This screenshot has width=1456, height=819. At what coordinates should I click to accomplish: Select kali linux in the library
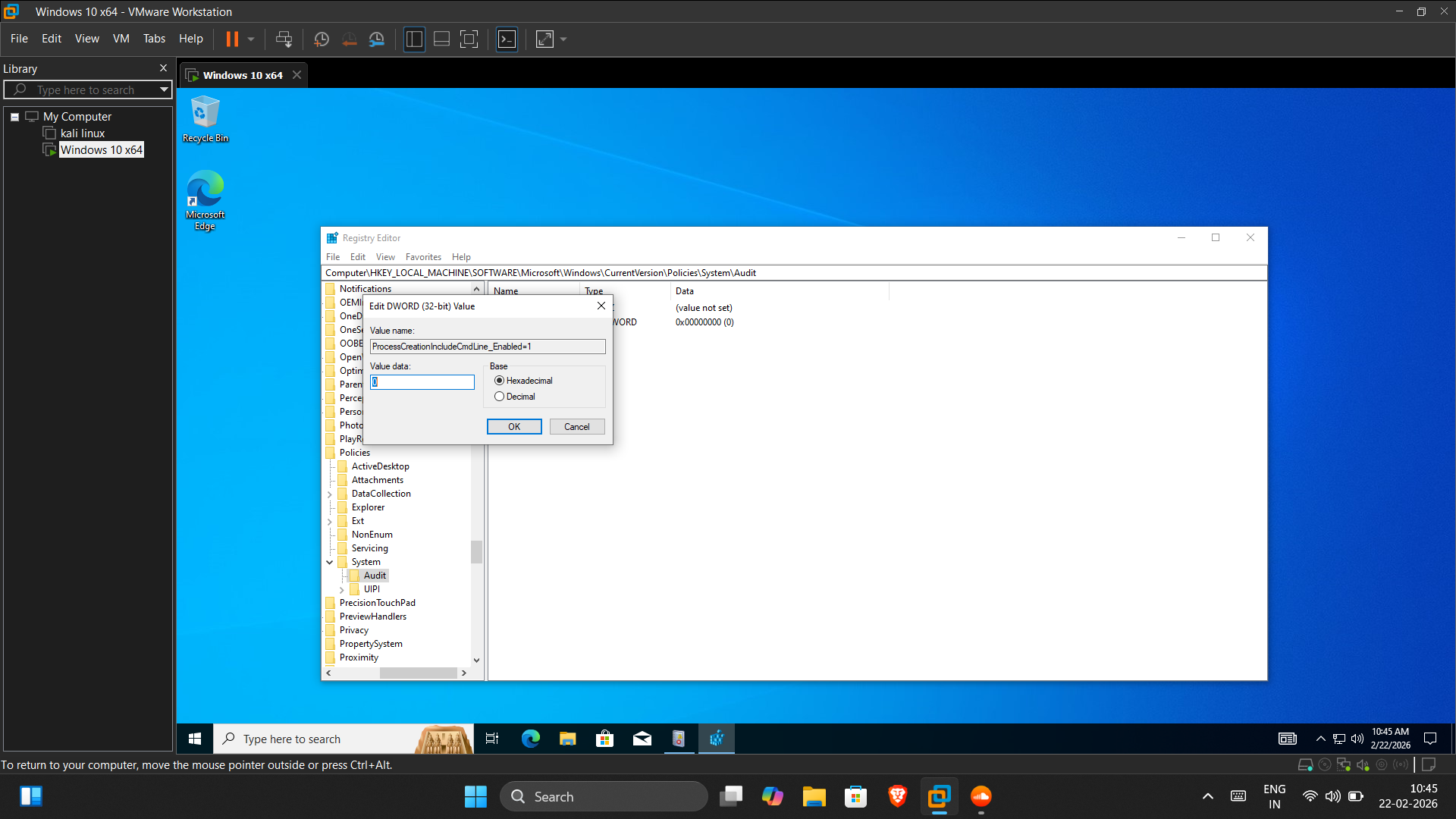tap(82, 133)
